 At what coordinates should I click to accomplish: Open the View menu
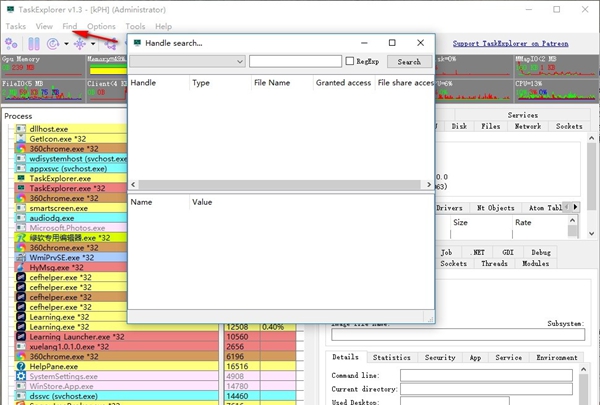[44, 26]
